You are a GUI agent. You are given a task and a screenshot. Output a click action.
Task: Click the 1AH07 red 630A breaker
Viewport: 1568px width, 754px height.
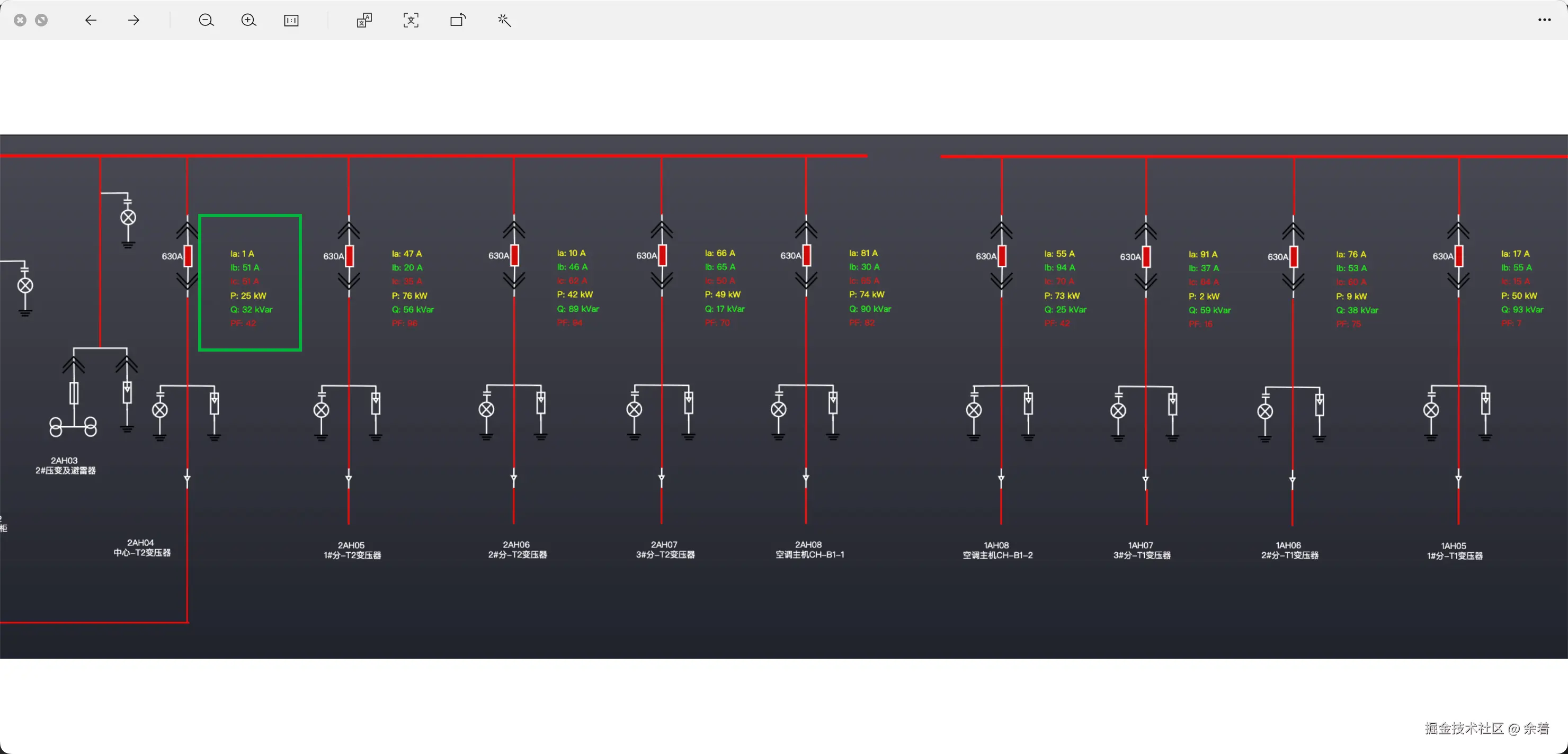1146,257
